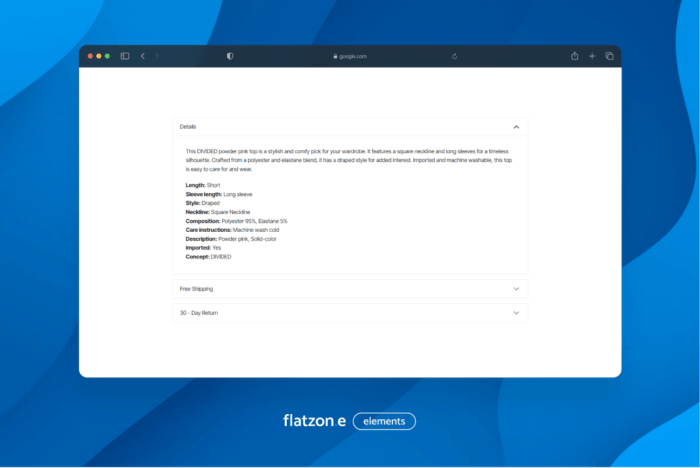Expand the 30 - Day Return chevron
This screenshot has height=468, width=700.
(x=516, y=313)
